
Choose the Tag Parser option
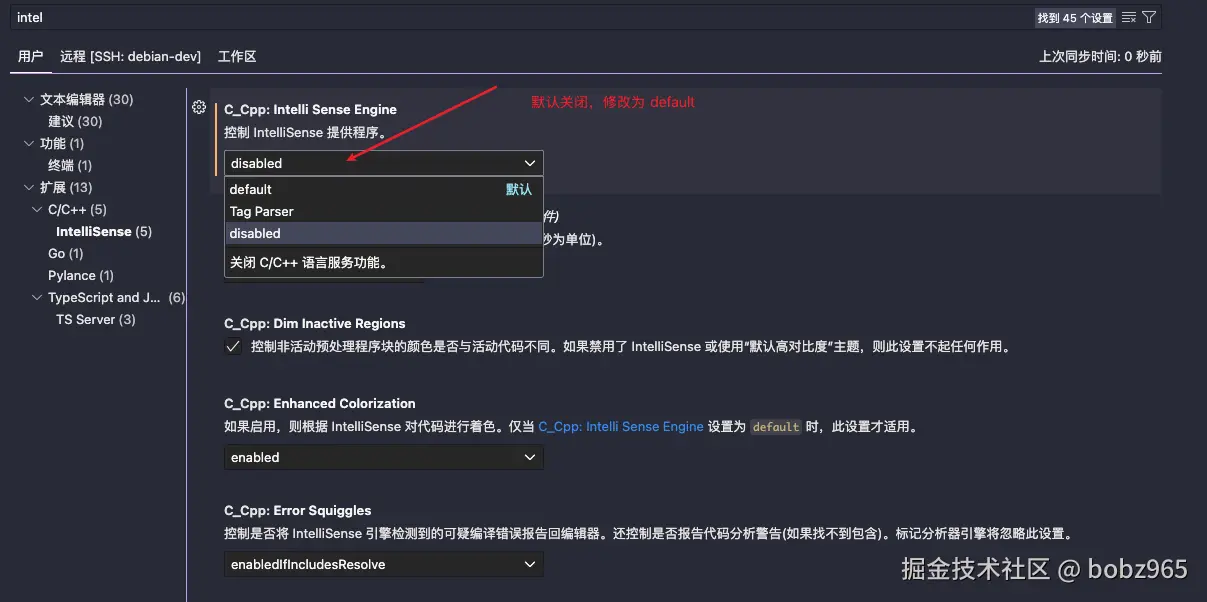point(384,211)
